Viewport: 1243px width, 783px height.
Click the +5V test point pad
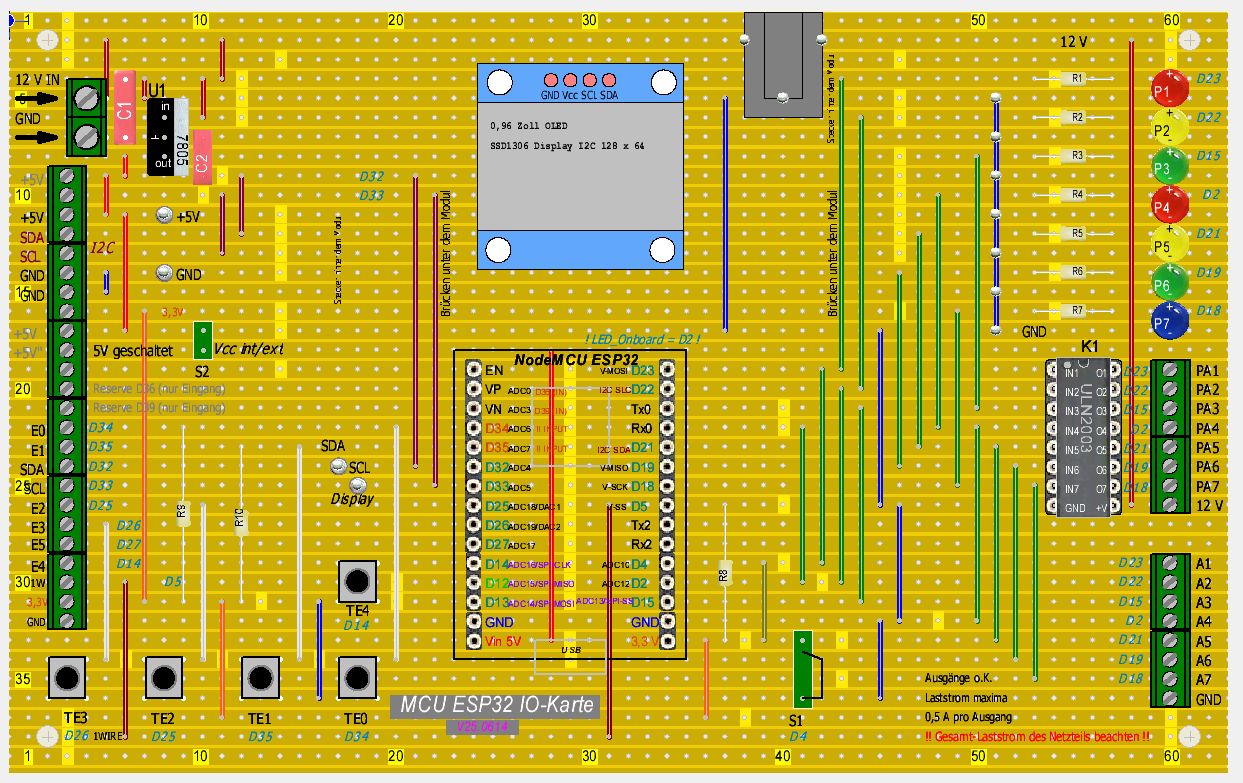coord(165,215)
